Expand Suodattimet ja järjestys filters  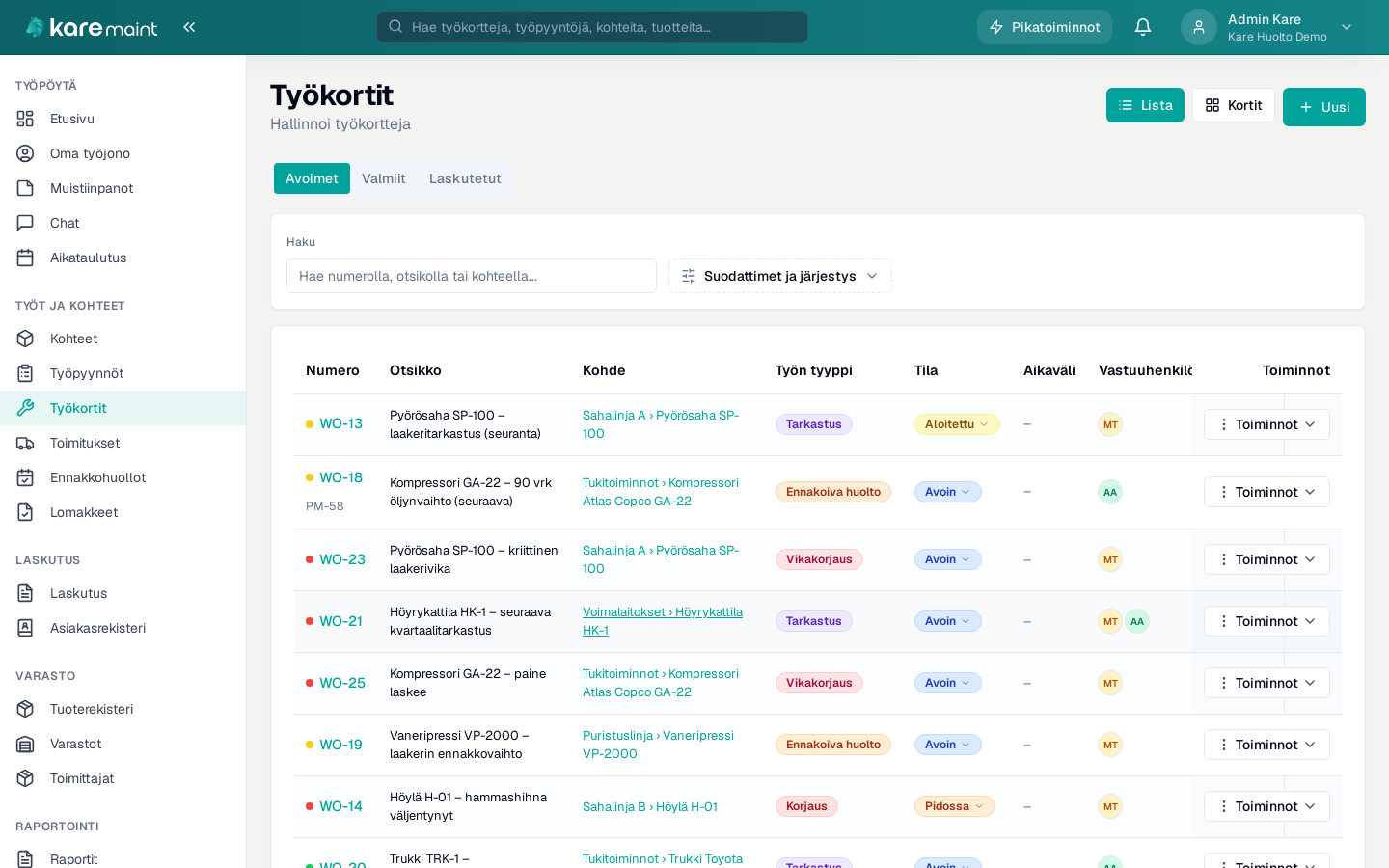pos(780,276)
